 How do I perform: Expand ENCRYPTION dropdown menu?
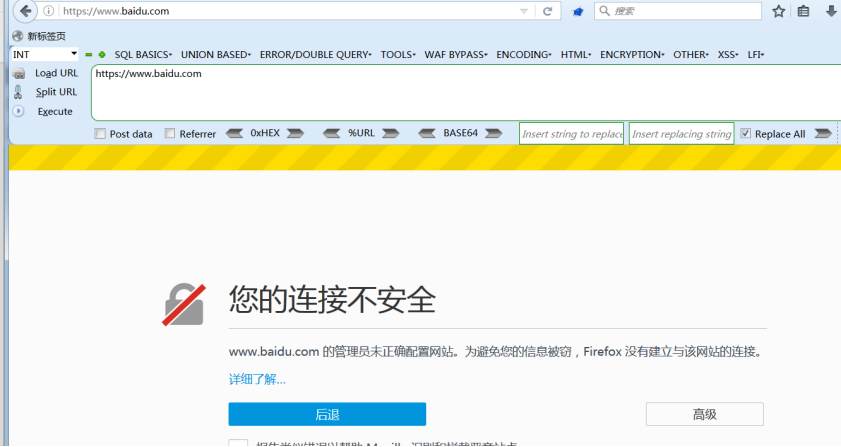(x=632, y=55)
